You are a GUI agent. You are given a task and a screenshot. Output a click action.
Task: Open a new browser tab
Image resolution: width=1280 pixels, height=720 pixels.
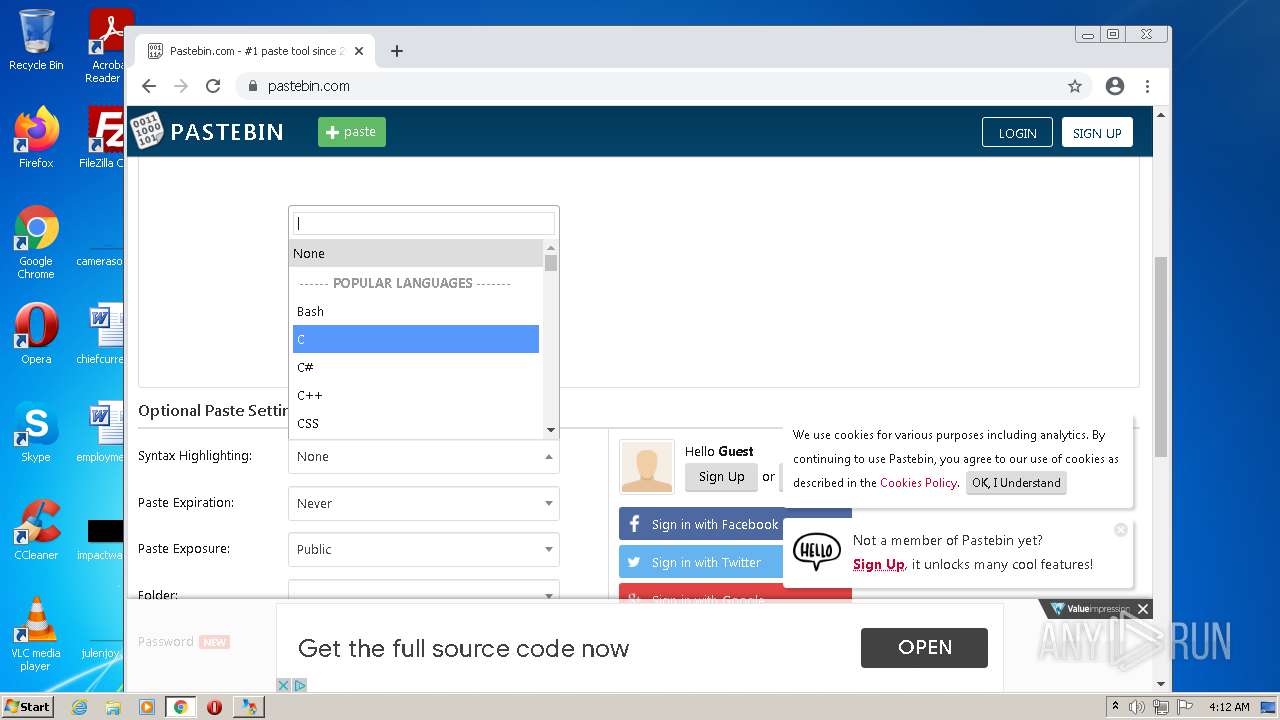pyautogui.click(x=397, y=51)
